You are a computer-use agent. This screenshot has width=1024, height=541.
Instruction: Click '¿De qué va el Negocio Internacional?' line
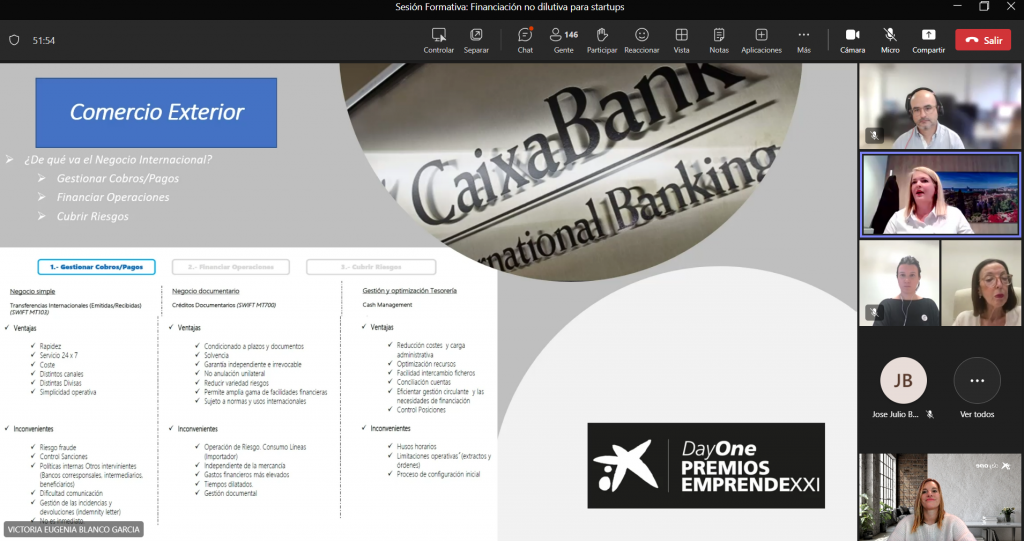pos(118,159)
